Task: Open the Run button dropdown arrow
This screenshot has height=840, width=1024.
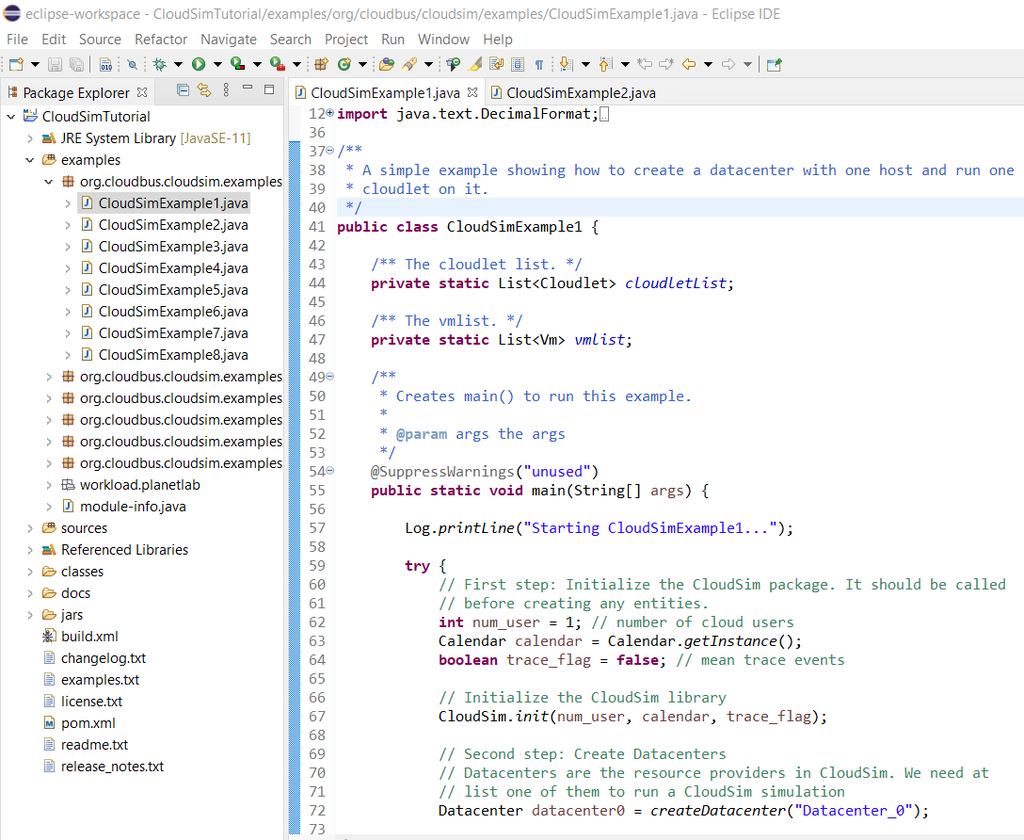Action: (x=217, y=64)
